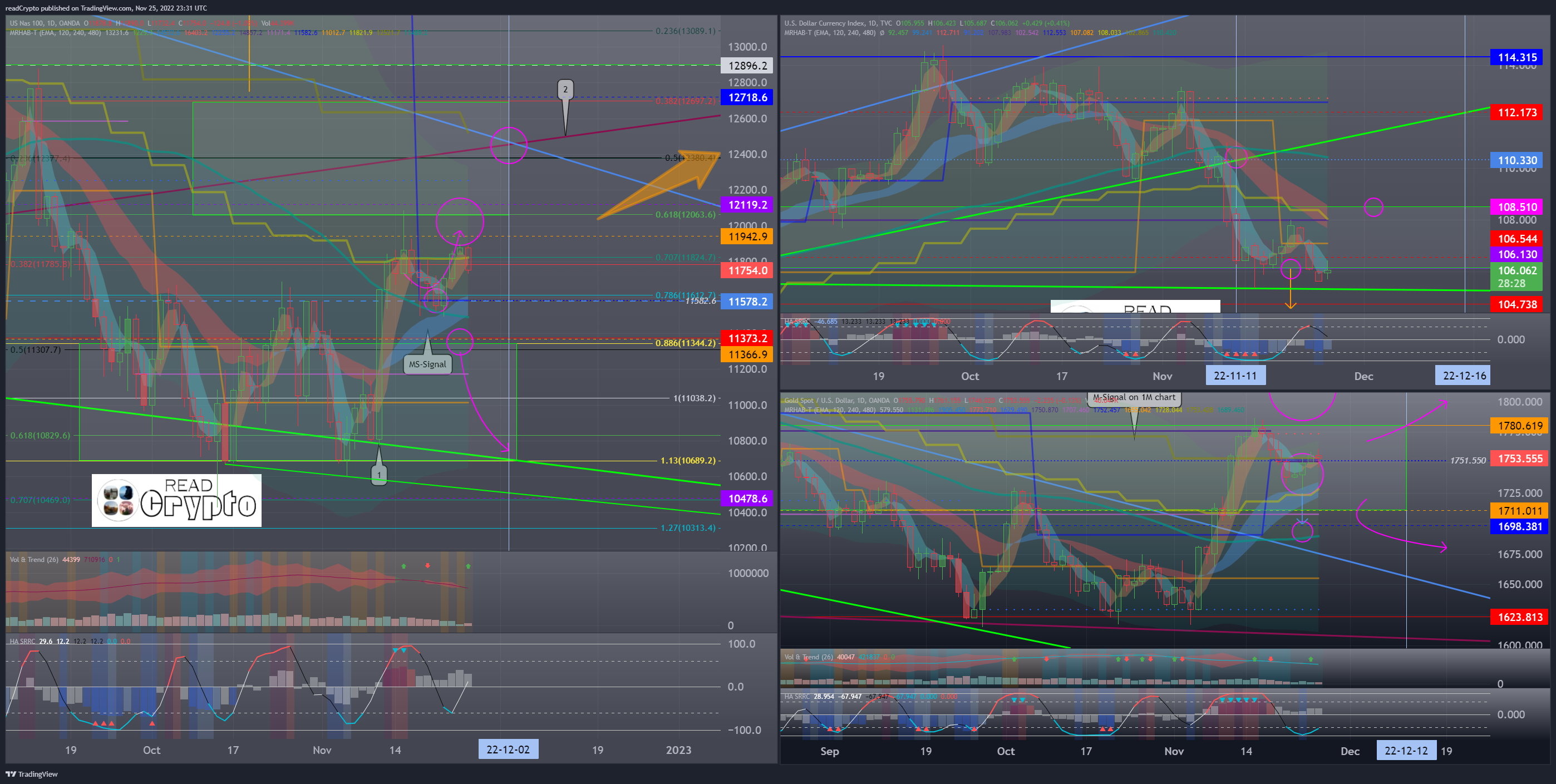This screenshot has width=1556, height=784.
Task: Click the 0.5(11307.7) Fibonacci label
Action: pyautogui.click(x=36, y=350)
